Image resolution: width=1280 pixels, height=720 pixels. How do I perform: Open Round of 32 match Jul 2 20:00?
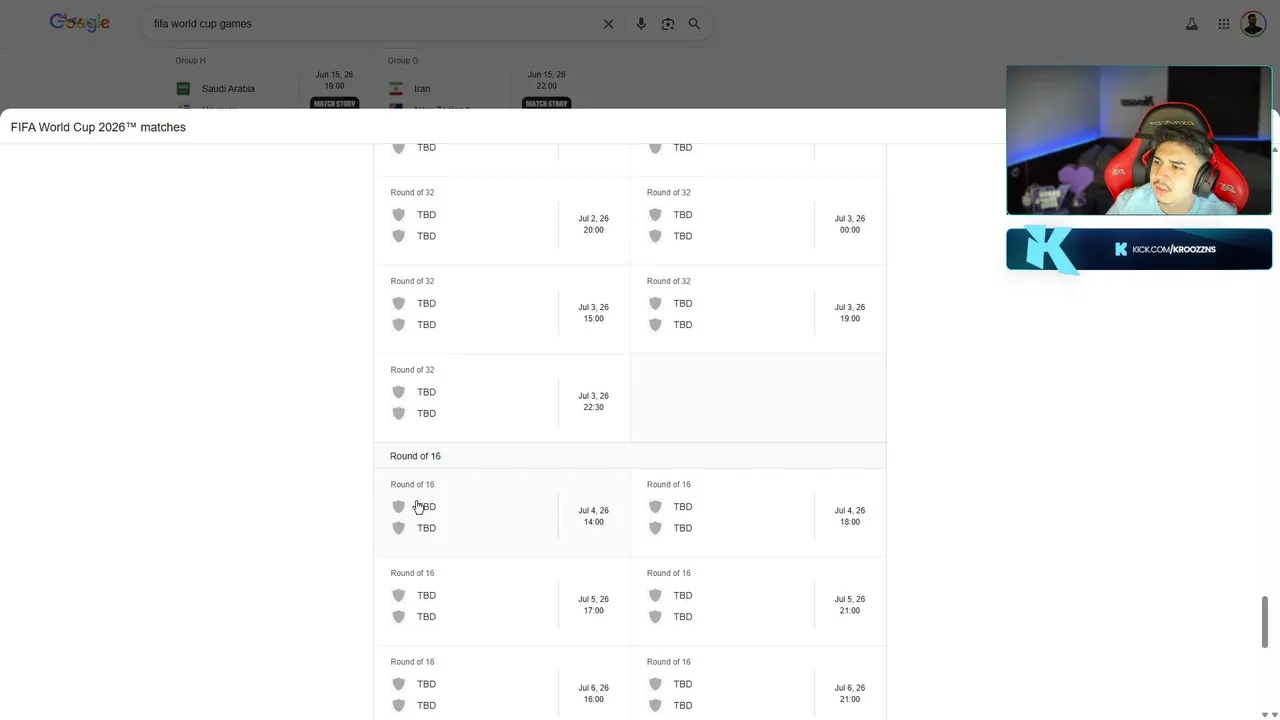point(501,224)
